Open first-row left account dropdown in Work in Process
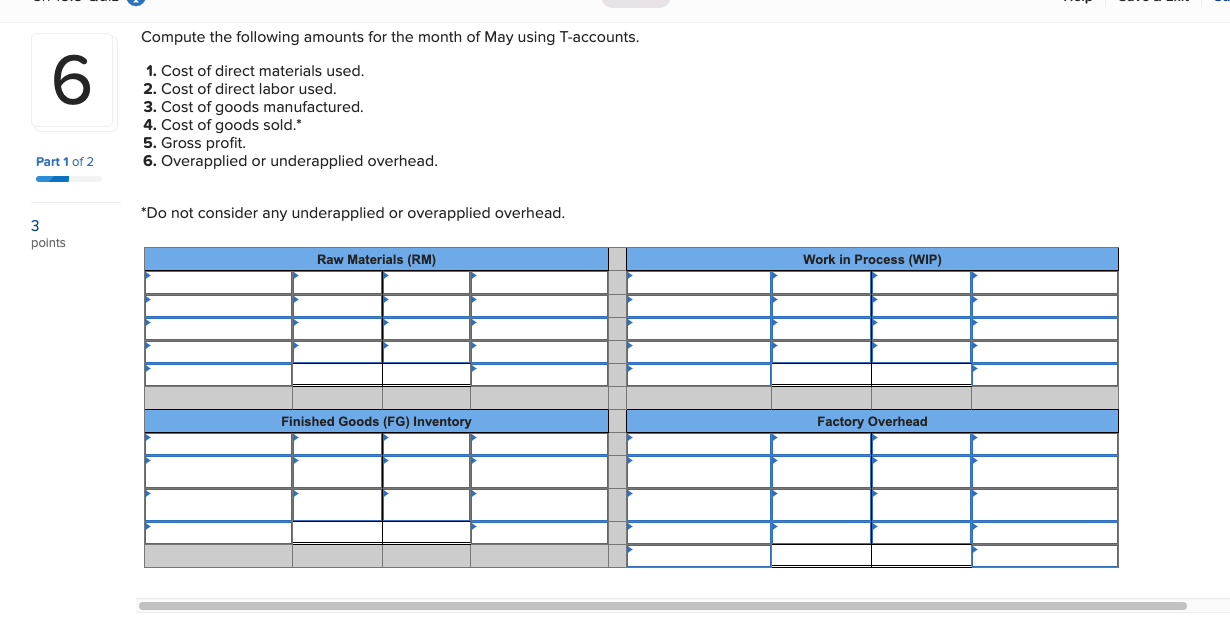This screenshot has height=621, width=1230. coord(699,283)
